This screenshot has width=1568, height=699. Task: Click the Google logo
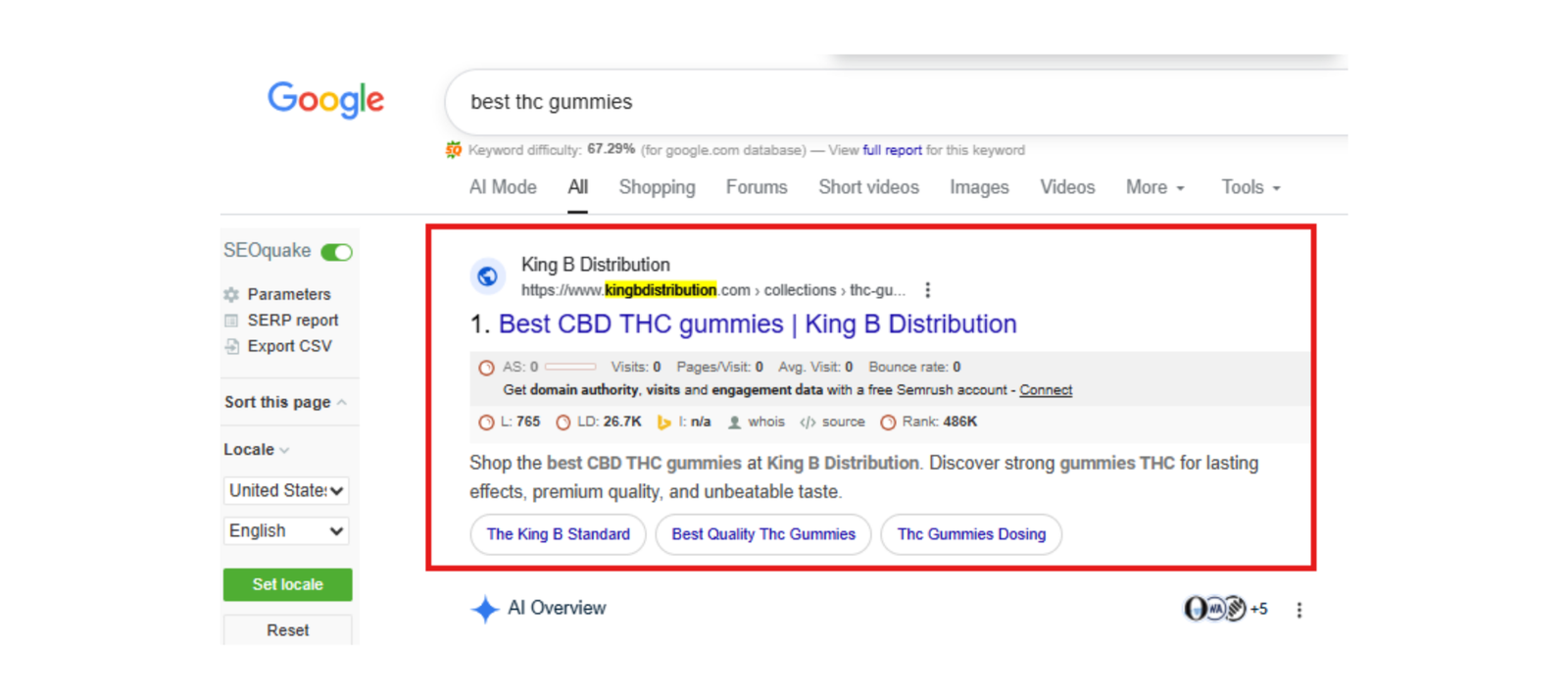pyautogui.click(x=325, y=99)
